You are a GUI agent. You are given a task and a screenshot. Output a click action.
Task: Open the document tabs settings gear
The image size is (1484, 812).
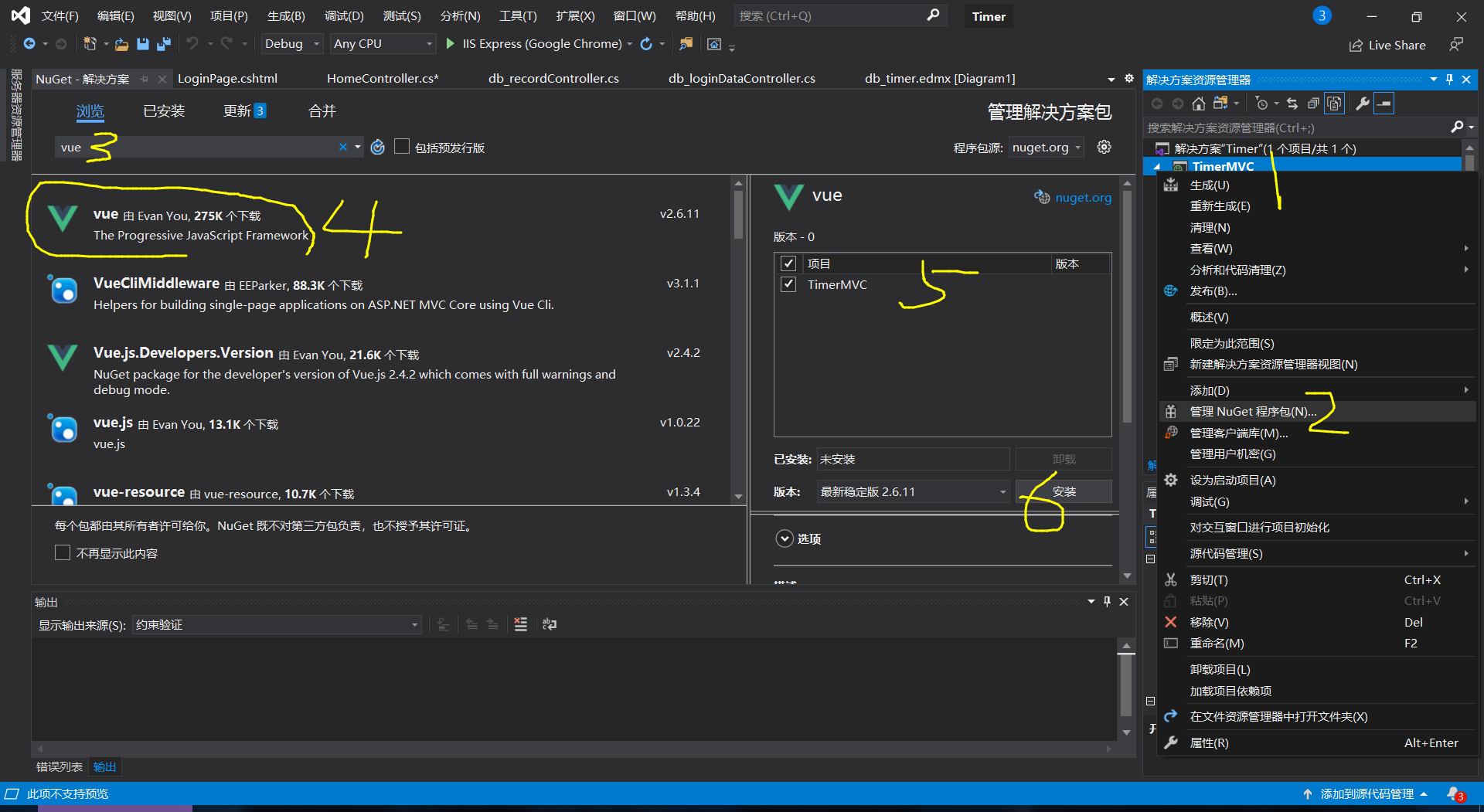pyautogui.click(x=1128, y=78)
